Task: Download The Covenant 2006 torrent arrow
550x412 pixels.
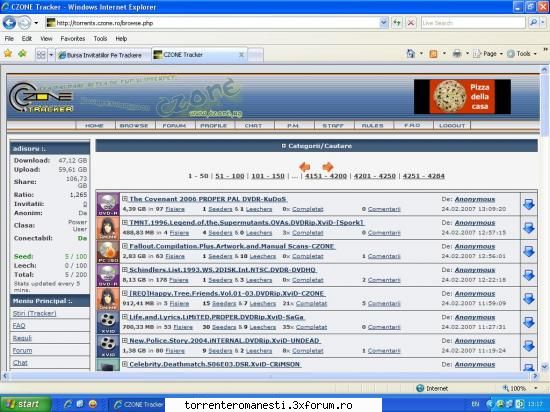Action: tap(529, 204)
